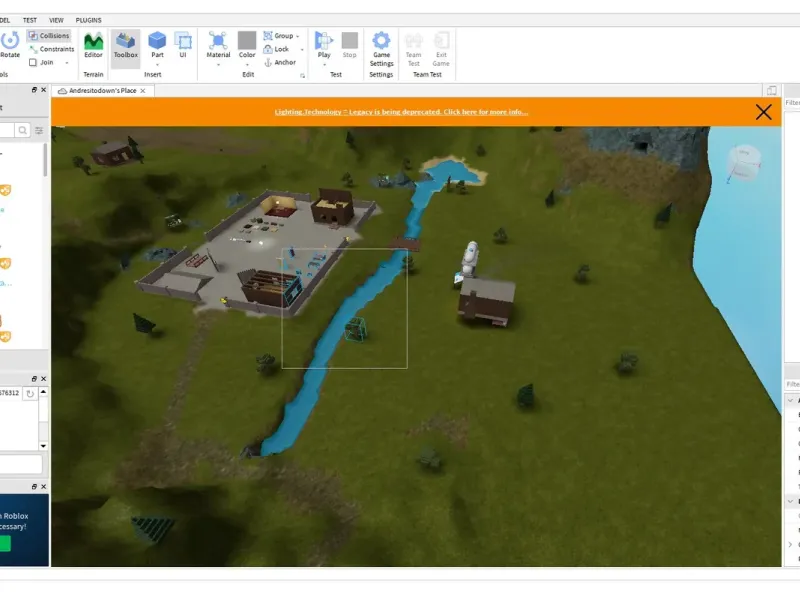Undock the top-left panel
Viewport: 800px width, 600px height.
[x=34, y=90]
